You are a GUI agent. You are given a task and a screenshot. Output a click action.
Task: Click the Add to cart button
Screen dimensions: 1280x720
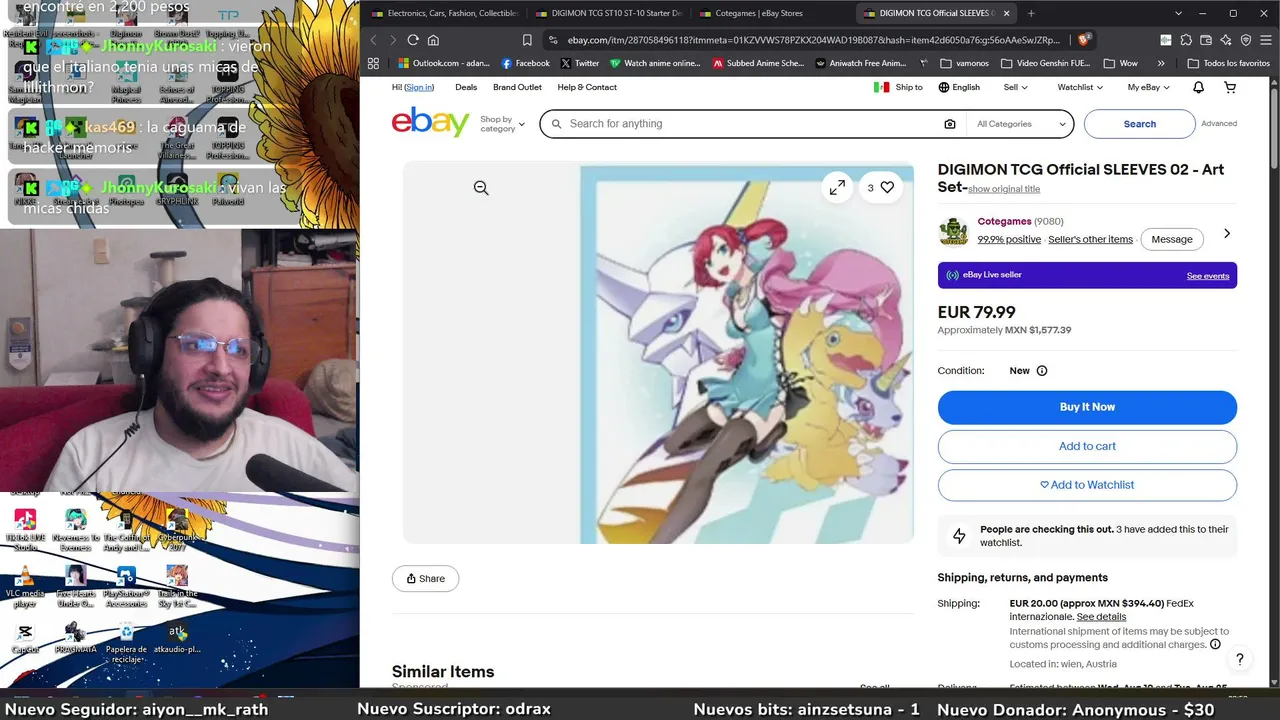[x=1087, y=446]
